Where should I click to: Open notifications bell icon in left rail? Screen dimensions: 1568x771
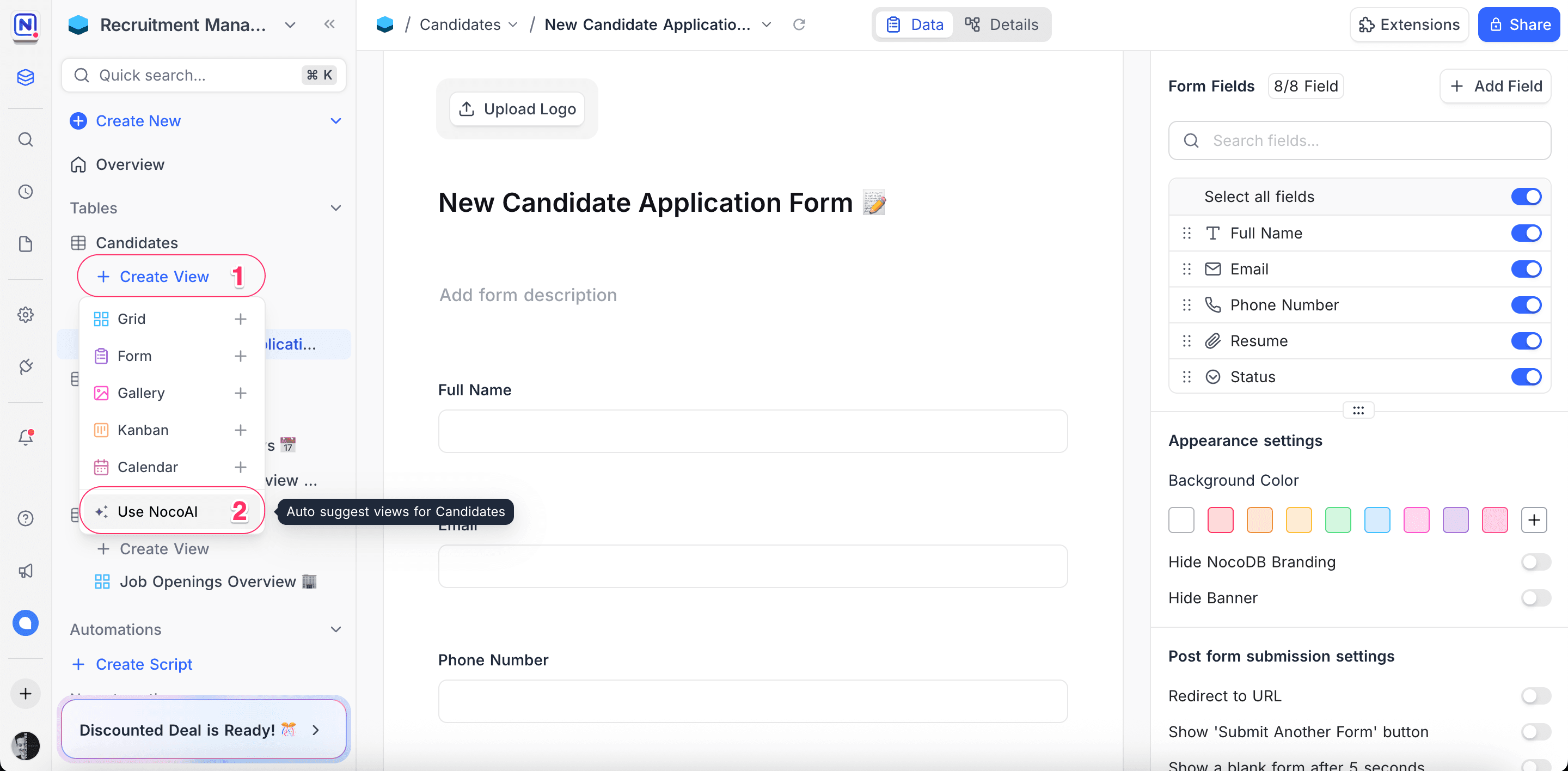[26, 437]
